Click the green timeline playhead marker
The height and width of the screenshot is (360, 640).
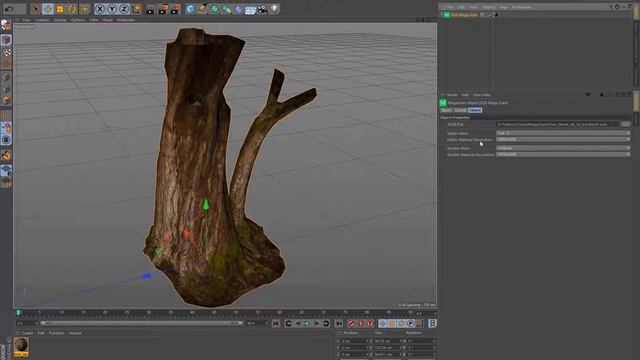(18, 313)
